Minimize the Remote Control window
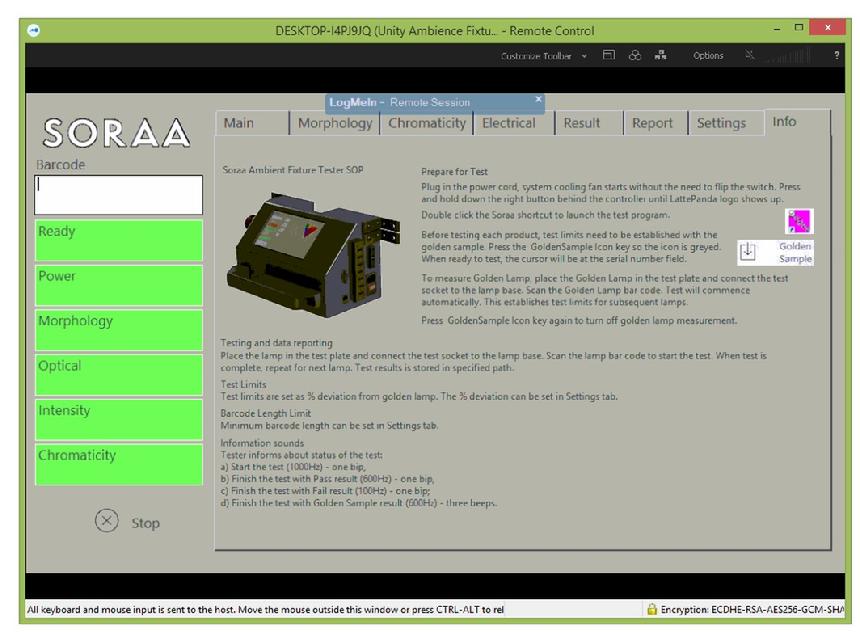 pyautogui.click(x=777, y=29)
